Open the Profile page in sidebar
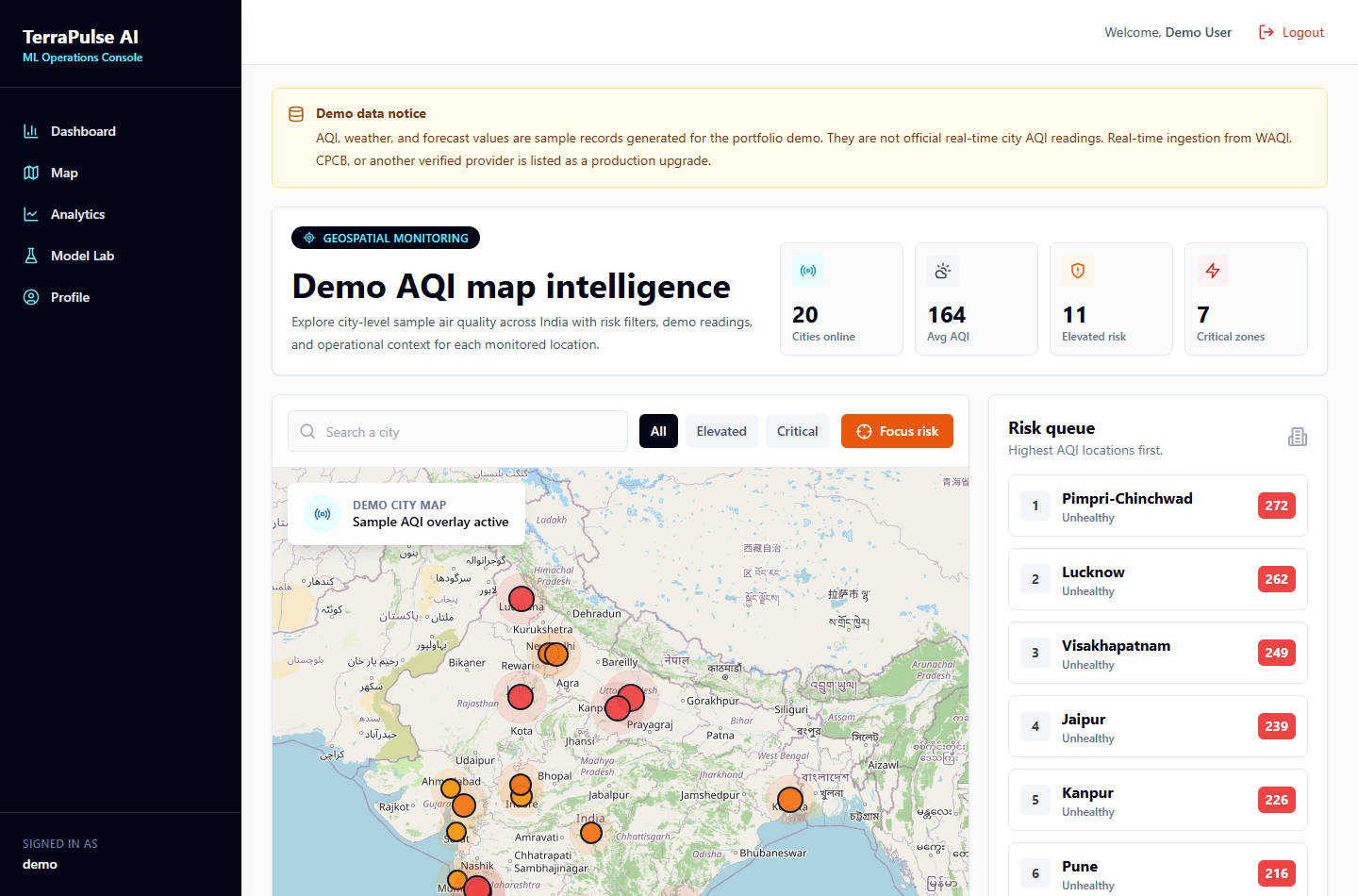The height and width of the screenshot is (896, 1358). 121,297
